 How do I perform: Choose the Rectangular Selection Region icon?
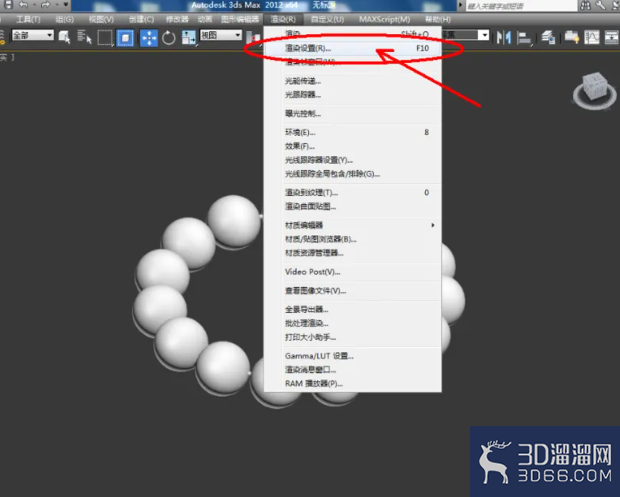click(105, 38)
